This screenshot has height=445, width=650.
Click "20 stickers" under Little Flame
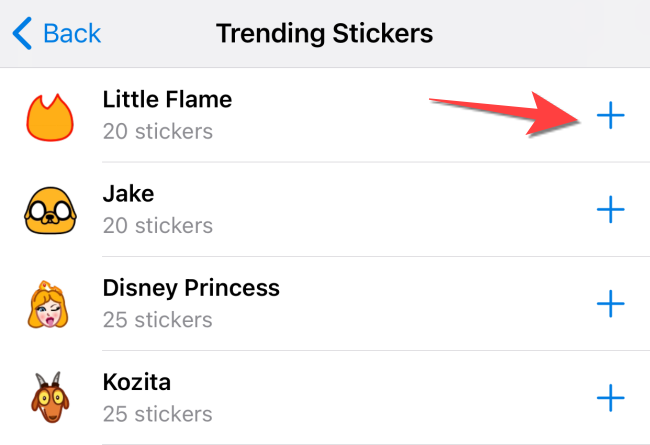click(158, 131)
